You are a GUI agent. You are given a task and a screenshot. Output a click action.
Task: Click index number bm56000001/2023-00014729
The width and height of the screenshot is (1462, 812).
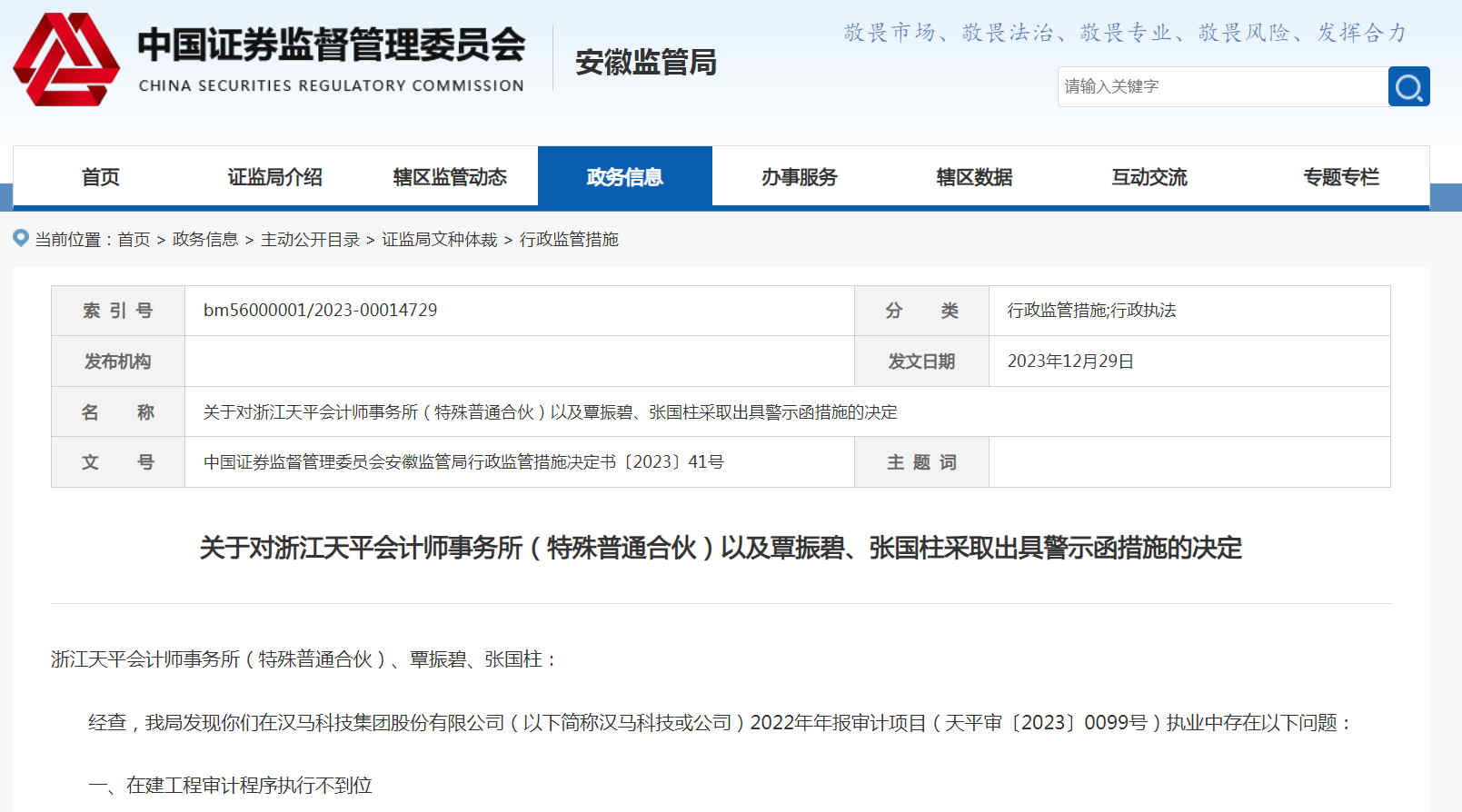pyautogui.click(x=320, y=311)
